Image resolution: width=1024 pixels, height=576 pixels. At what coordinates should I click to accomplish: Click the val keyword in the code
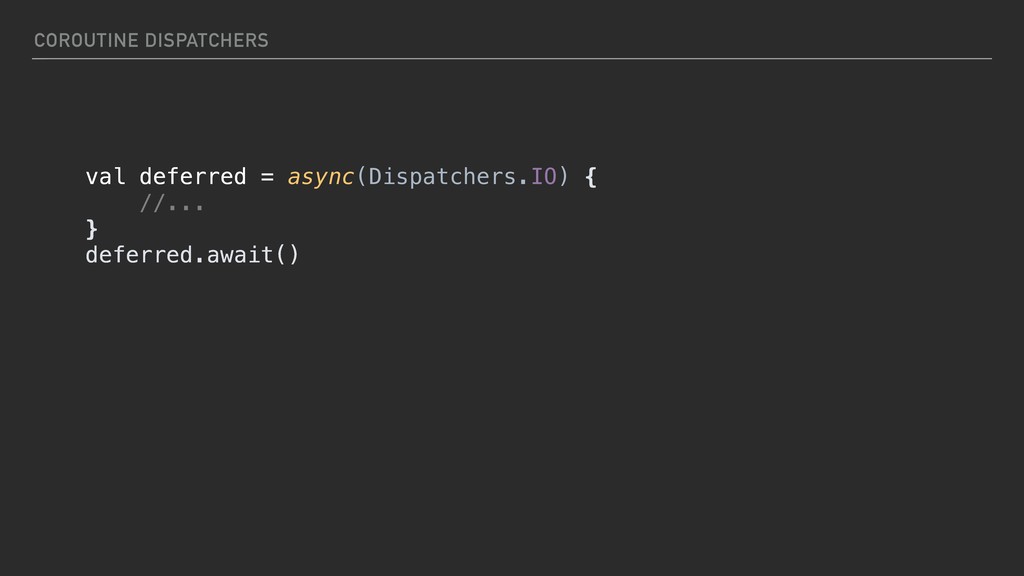coord(105,177)
